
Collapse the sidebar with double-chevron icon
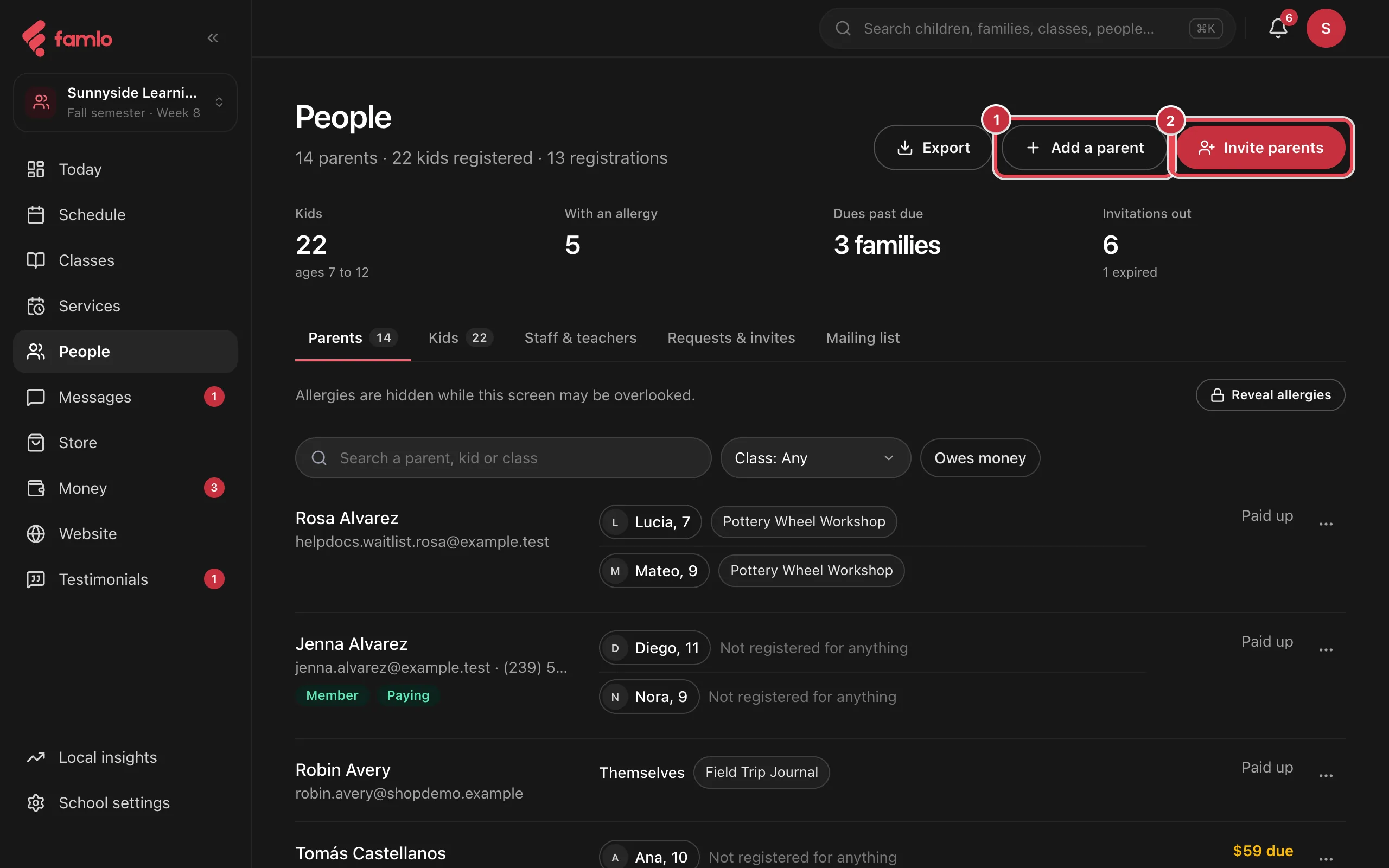coord(213,38)
